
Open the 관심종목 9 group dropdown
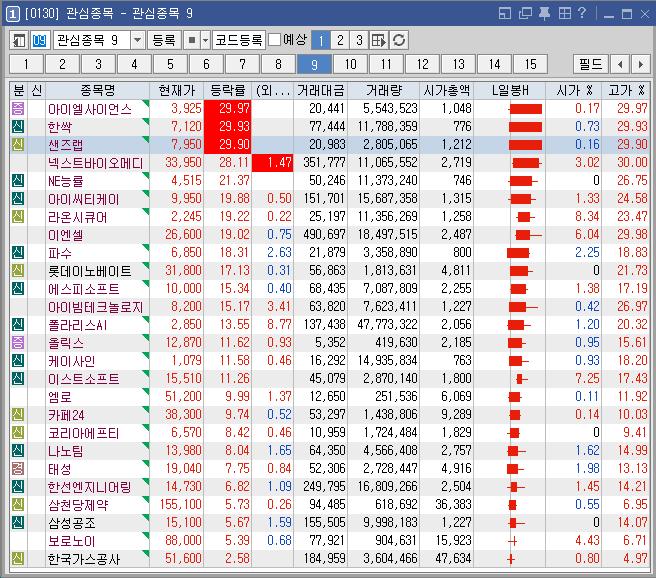(x=137, y=41)
